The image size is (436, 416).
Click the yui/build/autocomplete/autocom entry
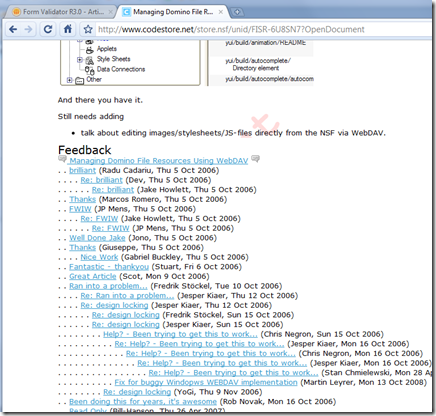[x=269, y=79]
